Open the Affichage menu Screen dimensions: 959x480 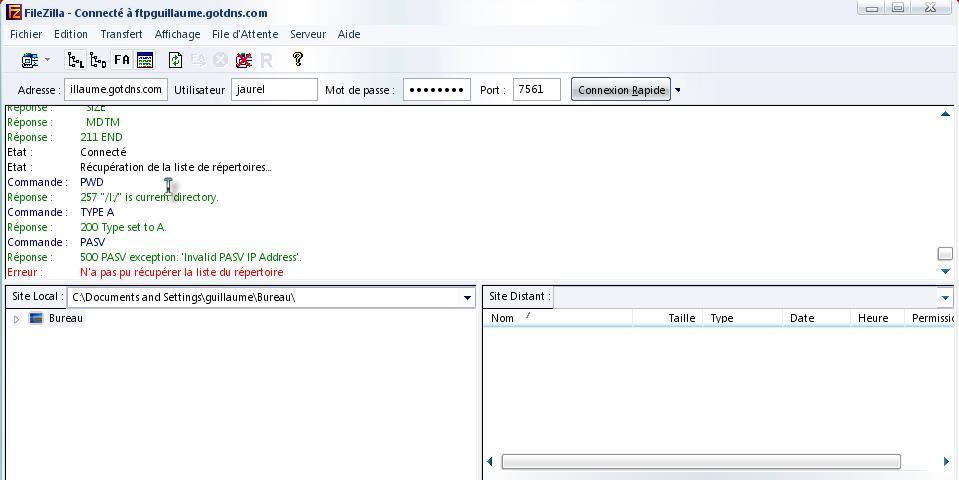tap(177, 34)
